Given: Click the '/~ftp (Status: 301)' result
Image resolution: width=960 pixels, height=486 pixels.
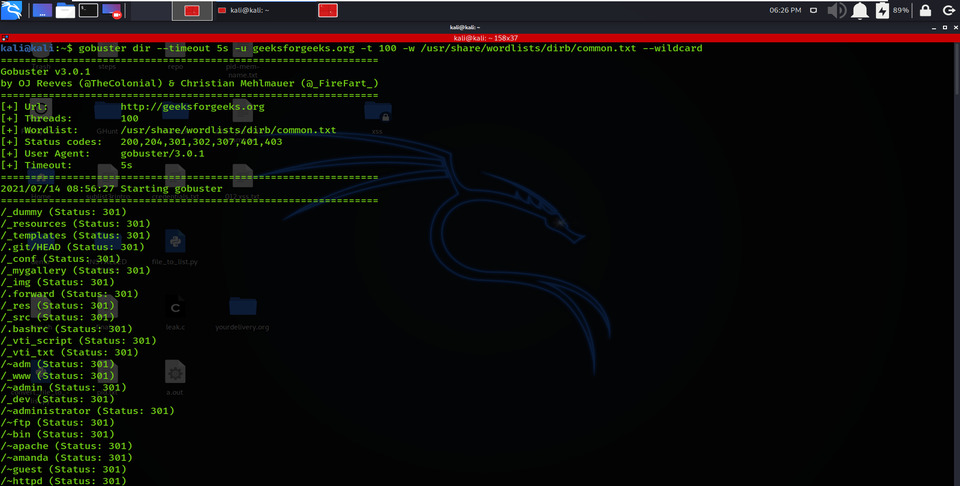Looking at the screenshot, I should click(x=58, y=422).
